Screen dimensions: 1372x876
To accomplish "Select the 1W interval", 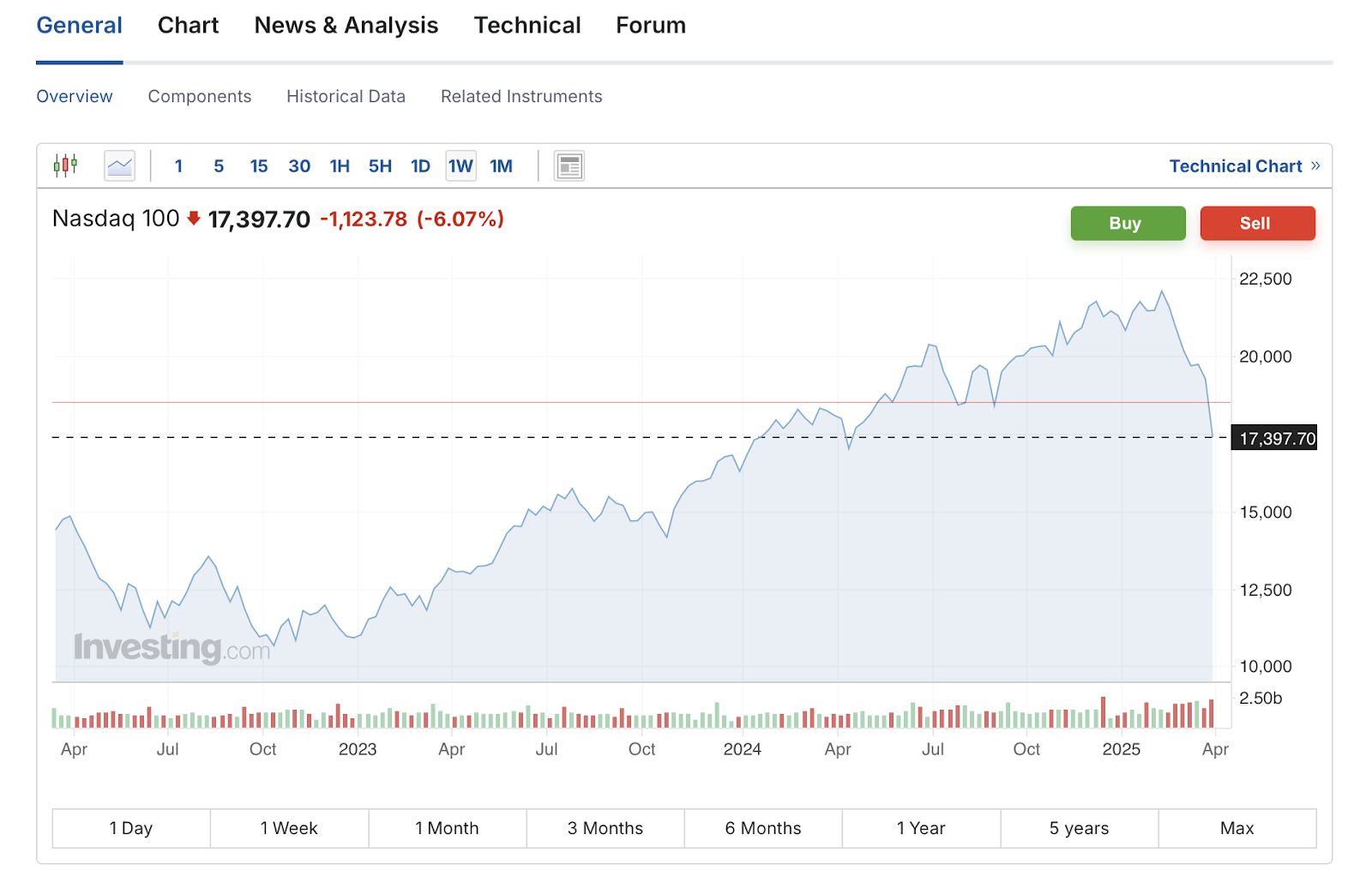I will tap(460, 166).
